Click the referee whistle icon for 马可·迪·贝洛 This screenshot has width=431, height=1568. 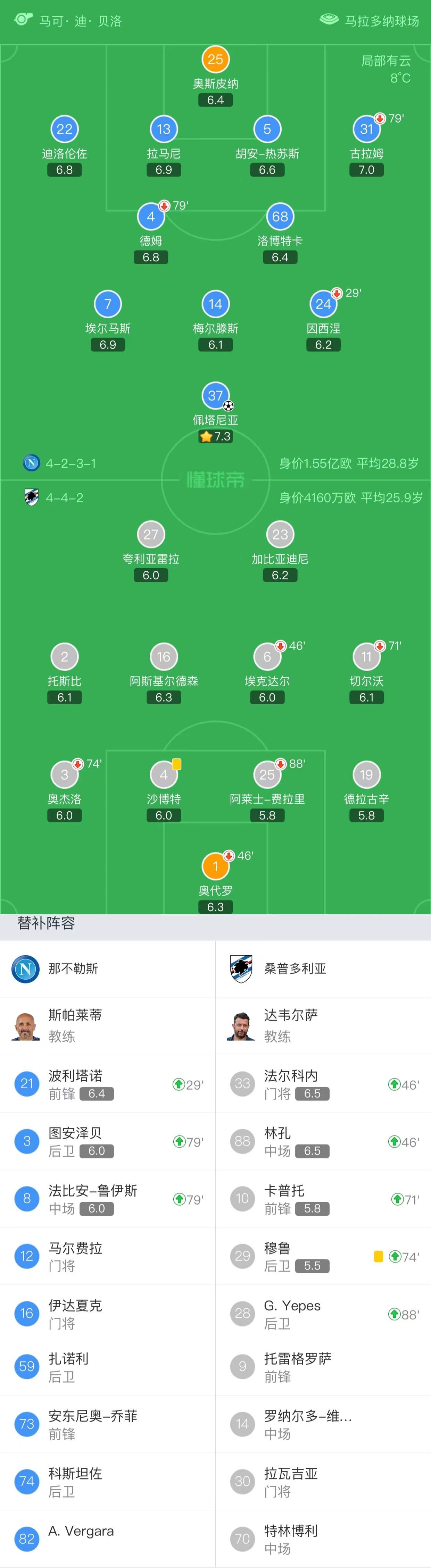tap(23, 19)
